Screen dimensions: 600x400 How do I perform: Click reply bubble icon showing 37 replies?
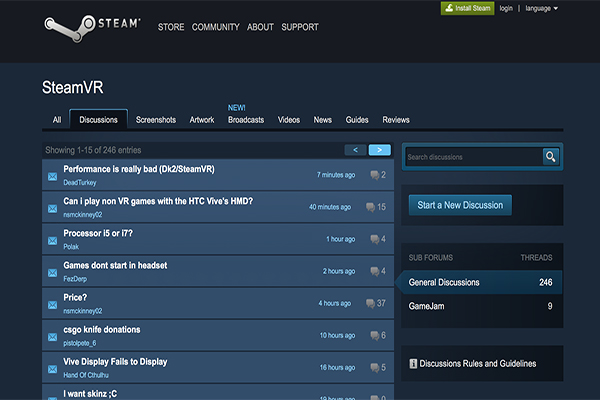point(370,304)
